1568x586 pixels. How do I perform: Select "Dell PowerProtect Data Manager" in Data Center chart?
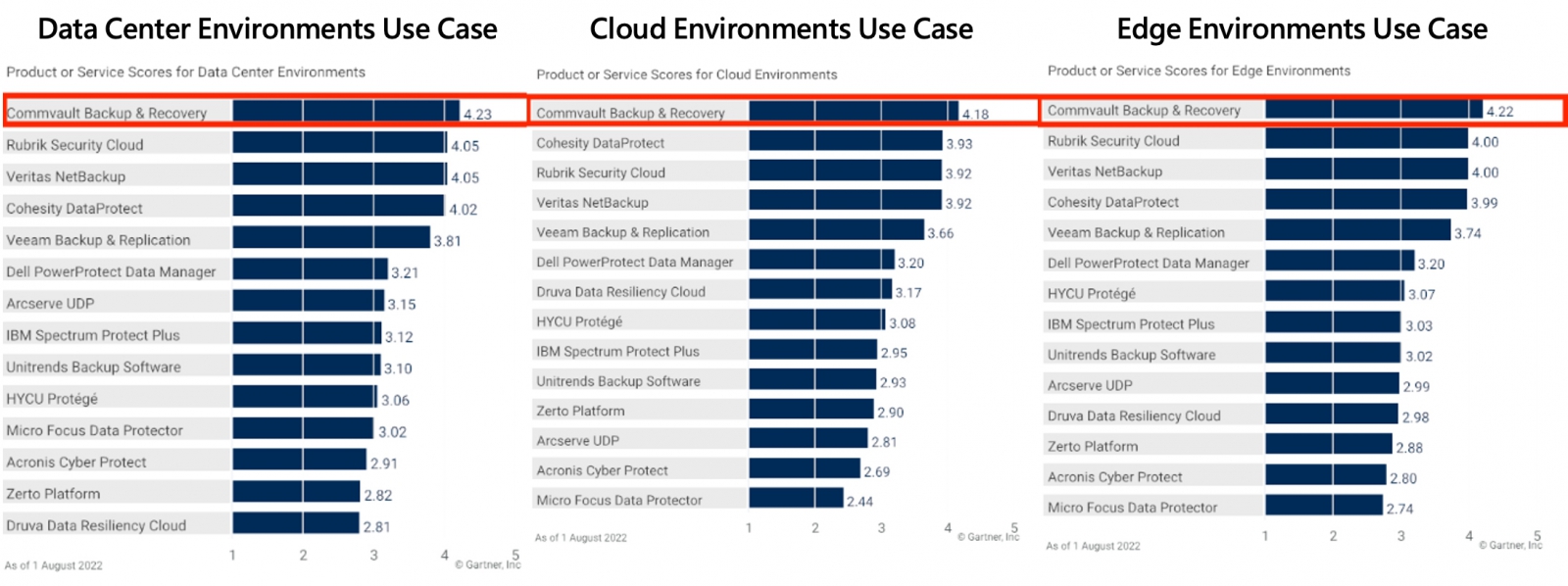111,272
